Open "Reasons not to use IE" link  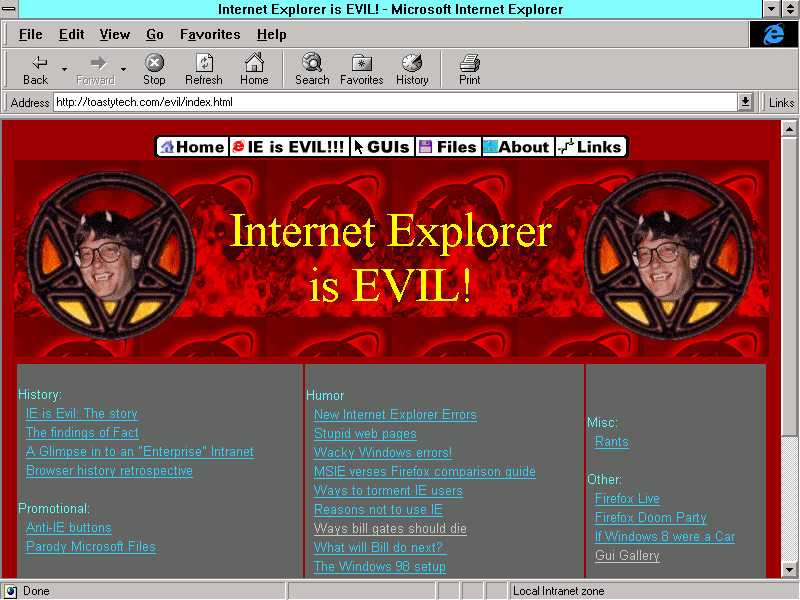[378, 509]
